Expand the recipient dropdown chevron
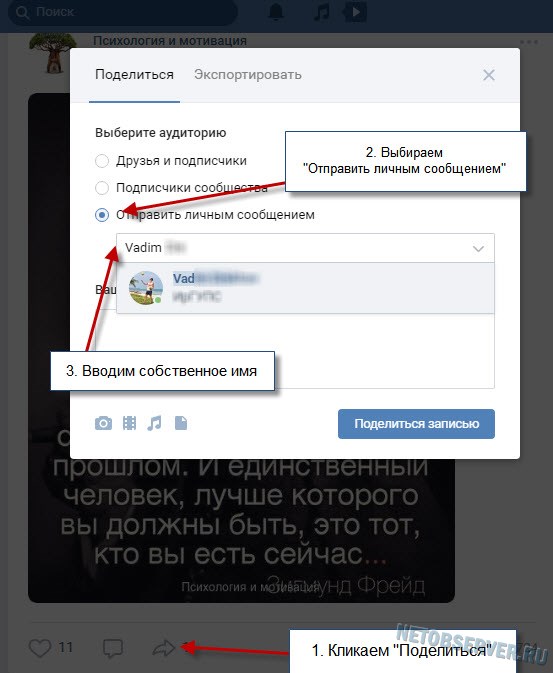 (x=478, y=249)
